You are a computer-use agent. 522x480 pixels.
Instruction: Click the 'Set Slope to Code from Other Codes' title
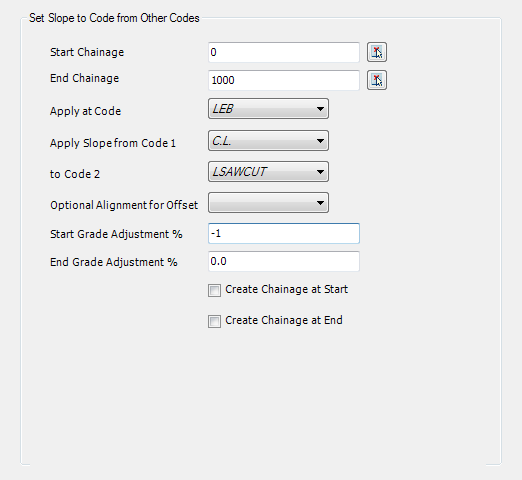click(x=114, y=18)
